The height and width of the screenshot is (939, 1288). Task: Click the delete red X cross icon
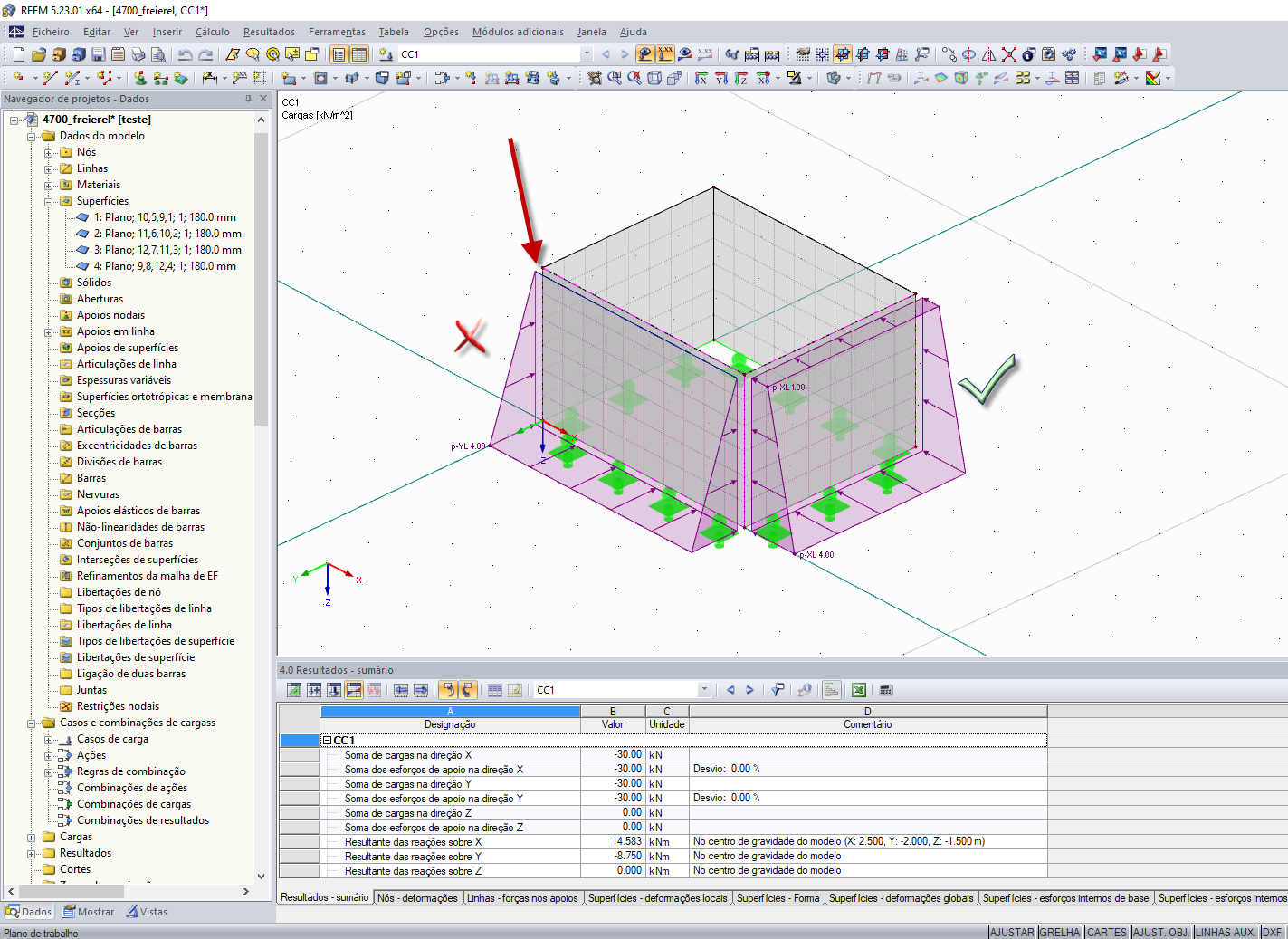pos(1009,54)
